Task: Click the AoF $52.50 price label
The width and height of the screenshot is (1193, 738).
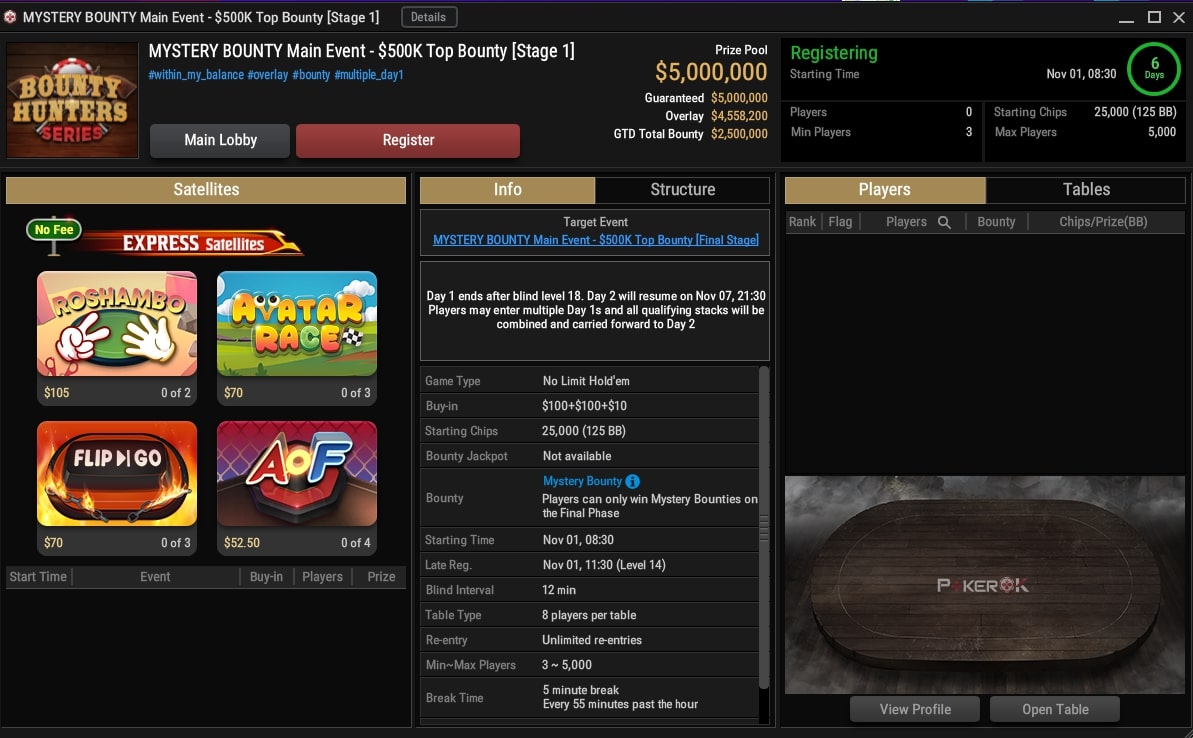Action: pyautogui.click(x=242, y=542)
